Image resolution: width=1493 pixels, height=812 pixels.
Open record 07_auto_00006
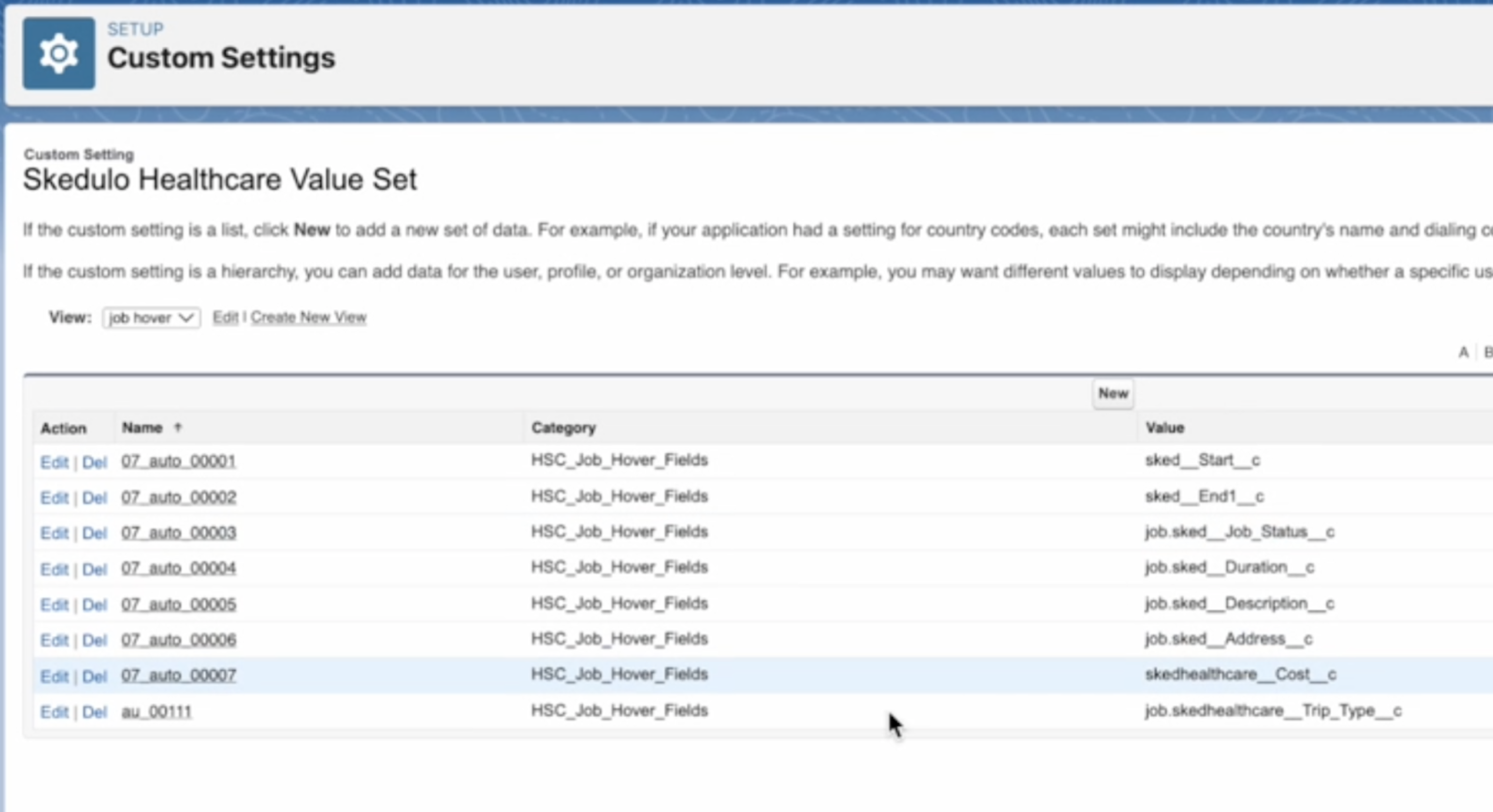click(179, 640)
